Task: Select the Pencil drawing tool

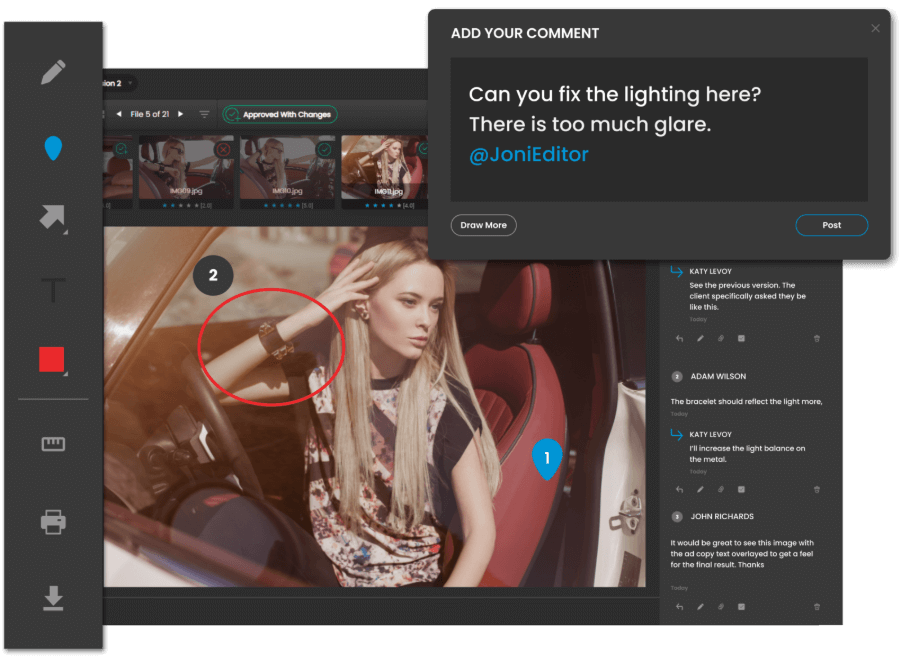Action: (53, 73)
